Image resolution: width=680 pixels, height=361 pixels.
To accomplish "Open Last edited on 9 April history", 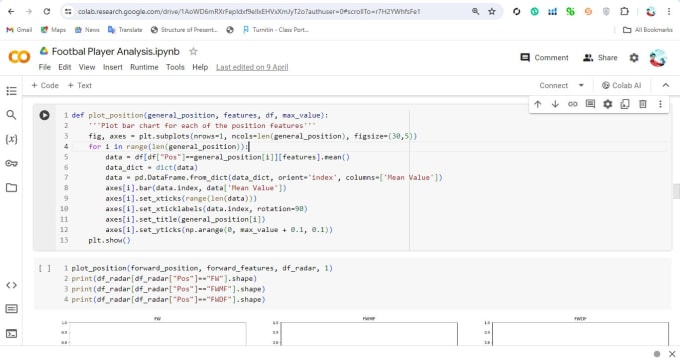I will pos(252,67).
